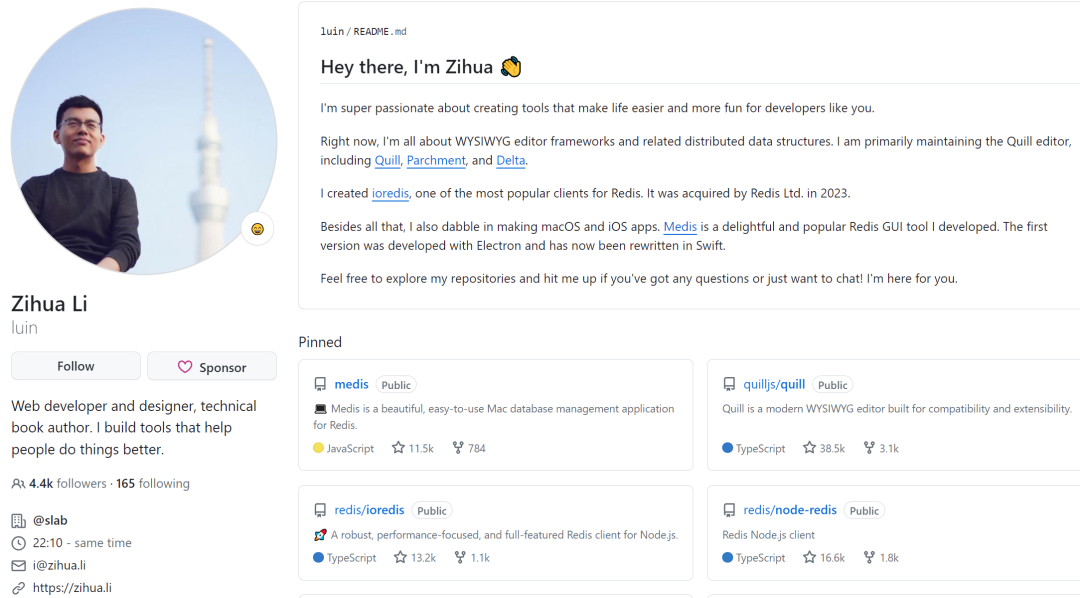The height and width of the screenshot is (598, 1080).
Task: Open the pinned redis/node-redis repository
Action: coord(789,510)
